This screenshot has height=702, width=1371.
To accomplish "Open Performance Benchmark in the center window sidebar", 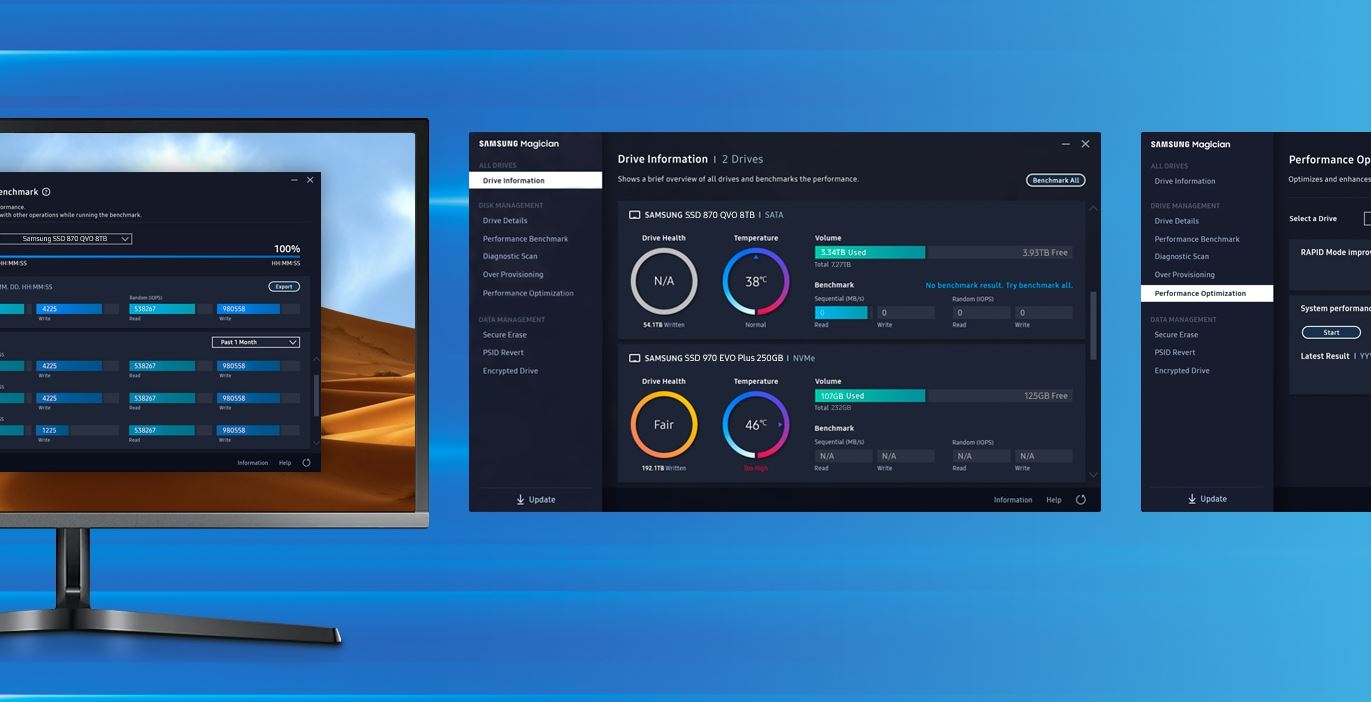I will [x=525, y=239].
